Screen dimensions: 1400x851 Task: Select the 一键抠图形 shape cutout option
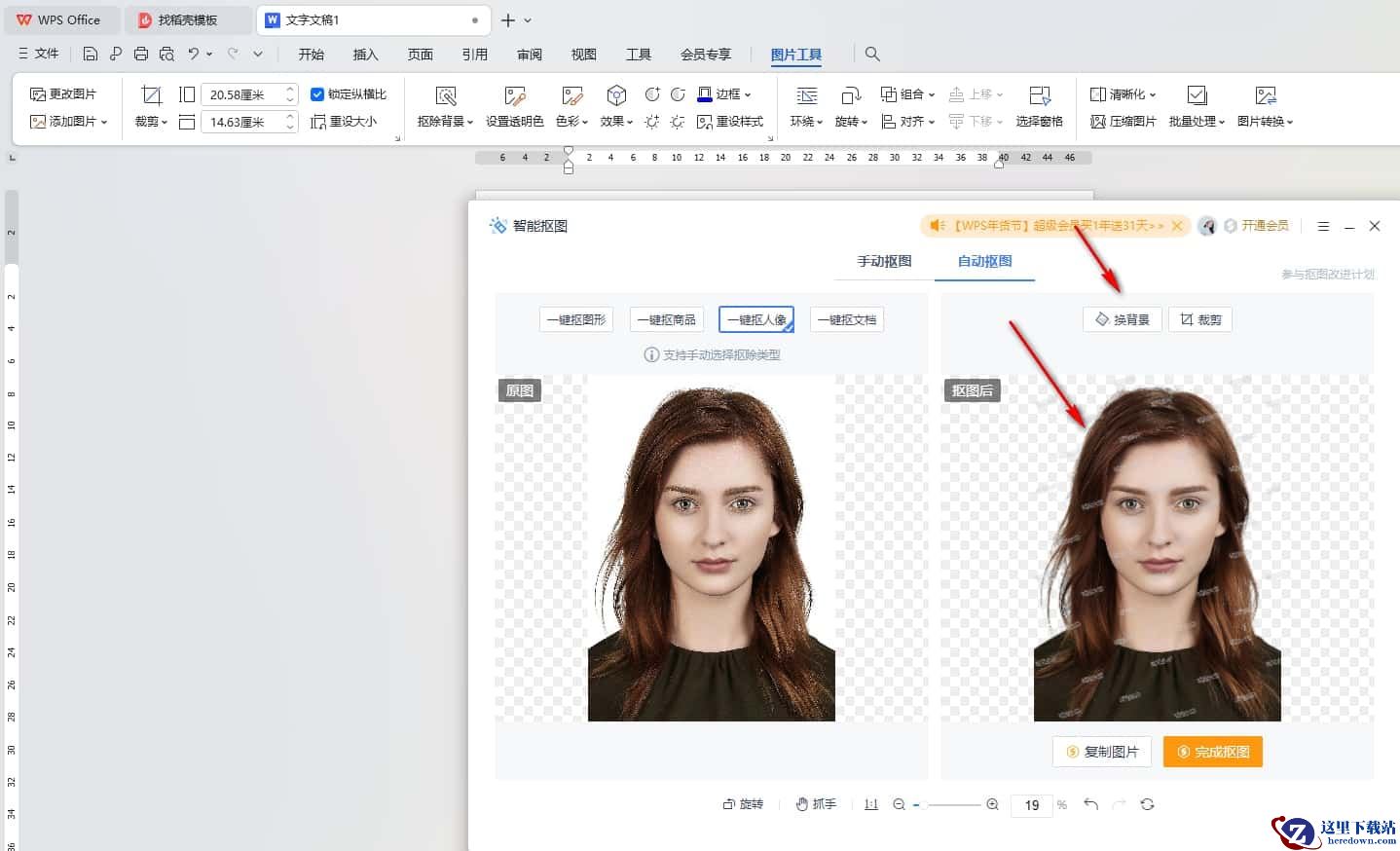coord(576,319)
